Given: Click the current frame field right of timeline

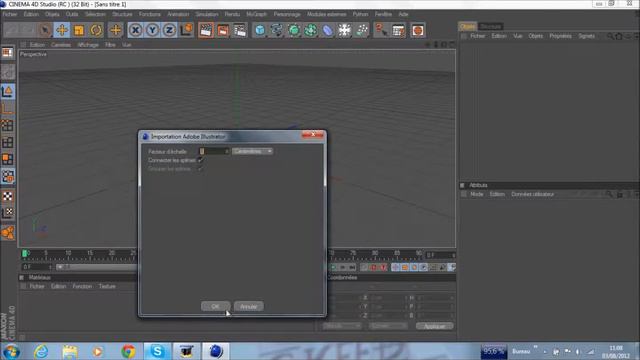Looking at the screenshot, I should 440,255.
